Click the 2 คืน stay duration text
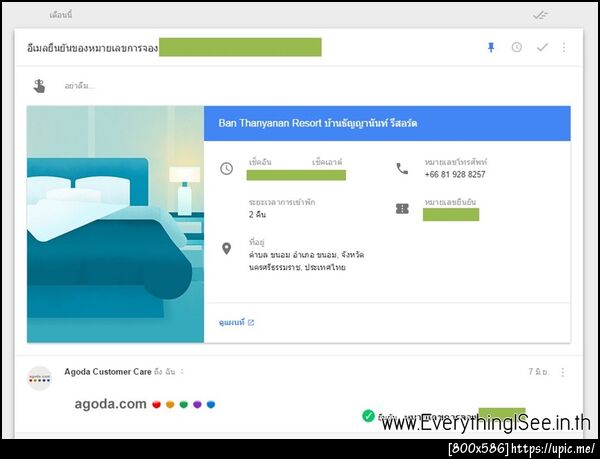Screen dimensions: 600x459 click(257, 215)
